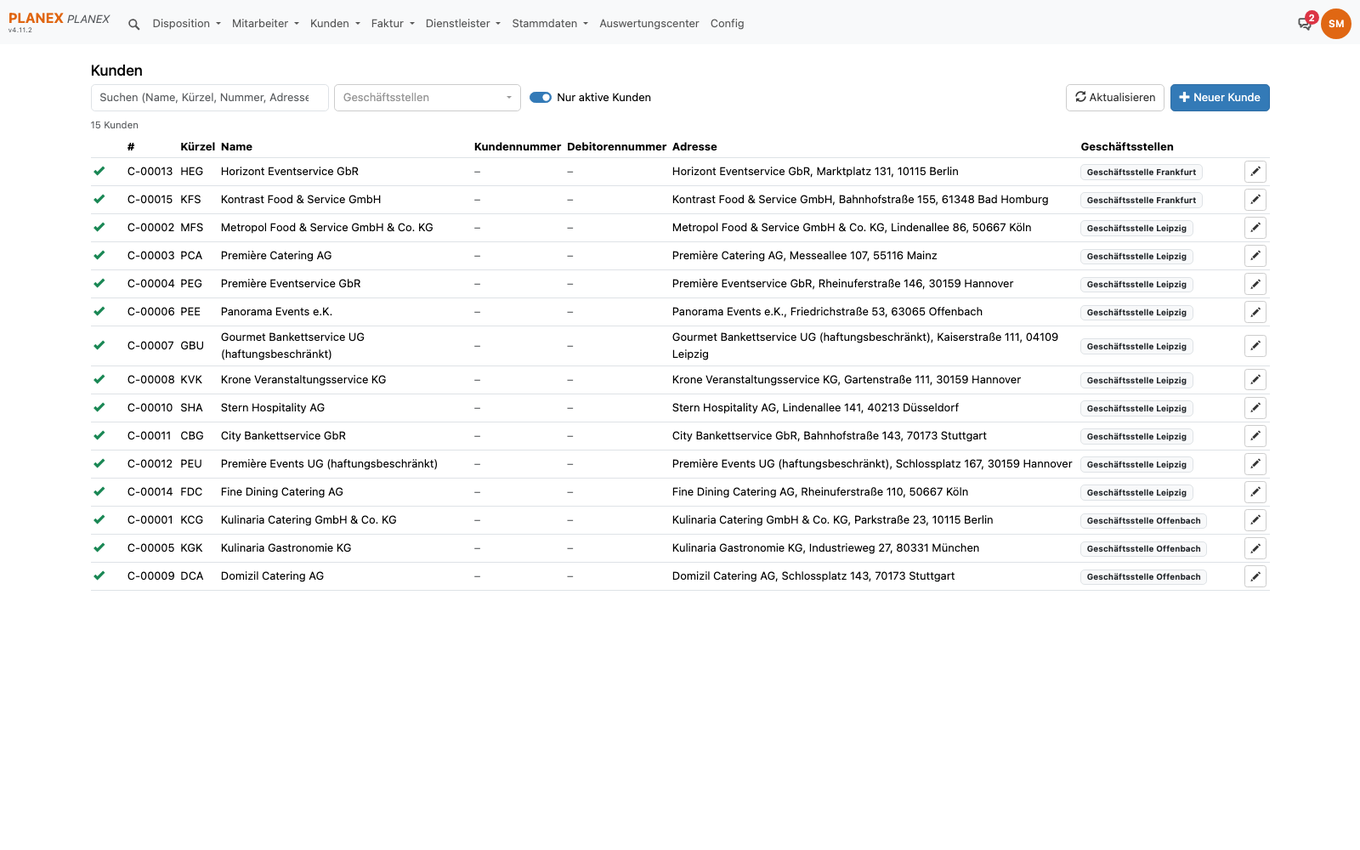Click the 'Geschäftsstelle Frankfurt' badge for Horizont Eventservice
This screenshot has width=1360, height=850.
pos(1141,172)
